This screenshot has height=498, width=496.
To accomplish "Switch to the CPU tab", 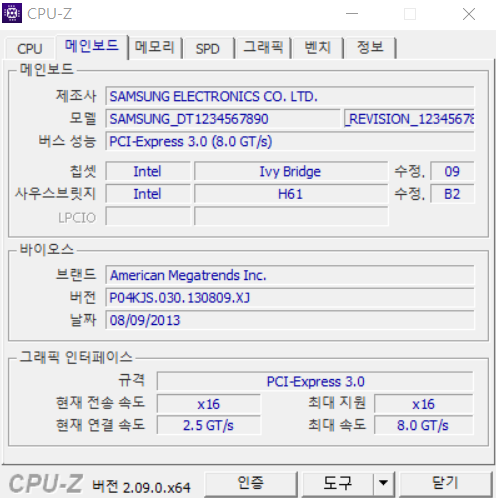I will [30, 49].
